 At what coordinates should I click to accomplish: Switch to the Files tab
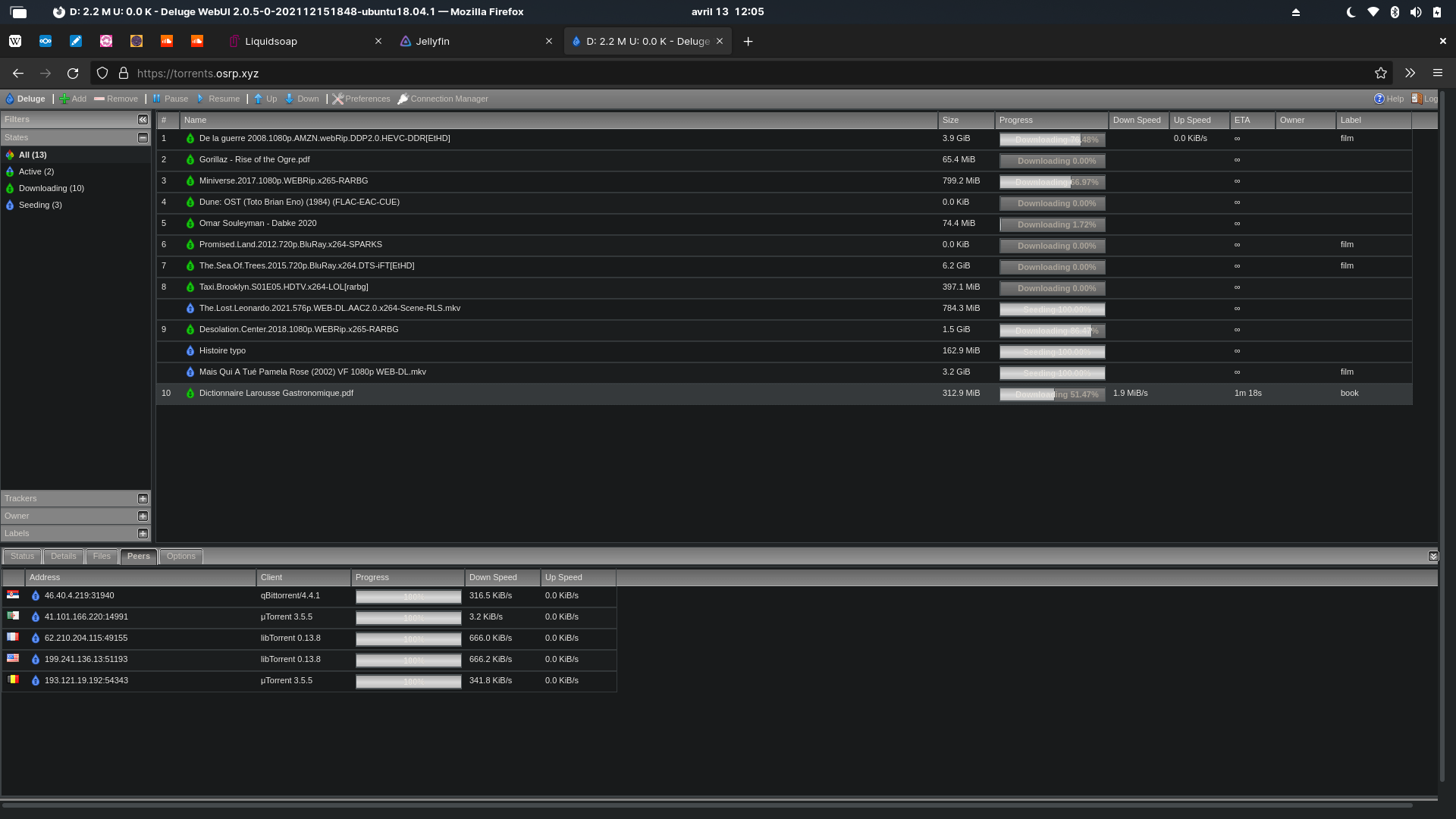(102, 557)
